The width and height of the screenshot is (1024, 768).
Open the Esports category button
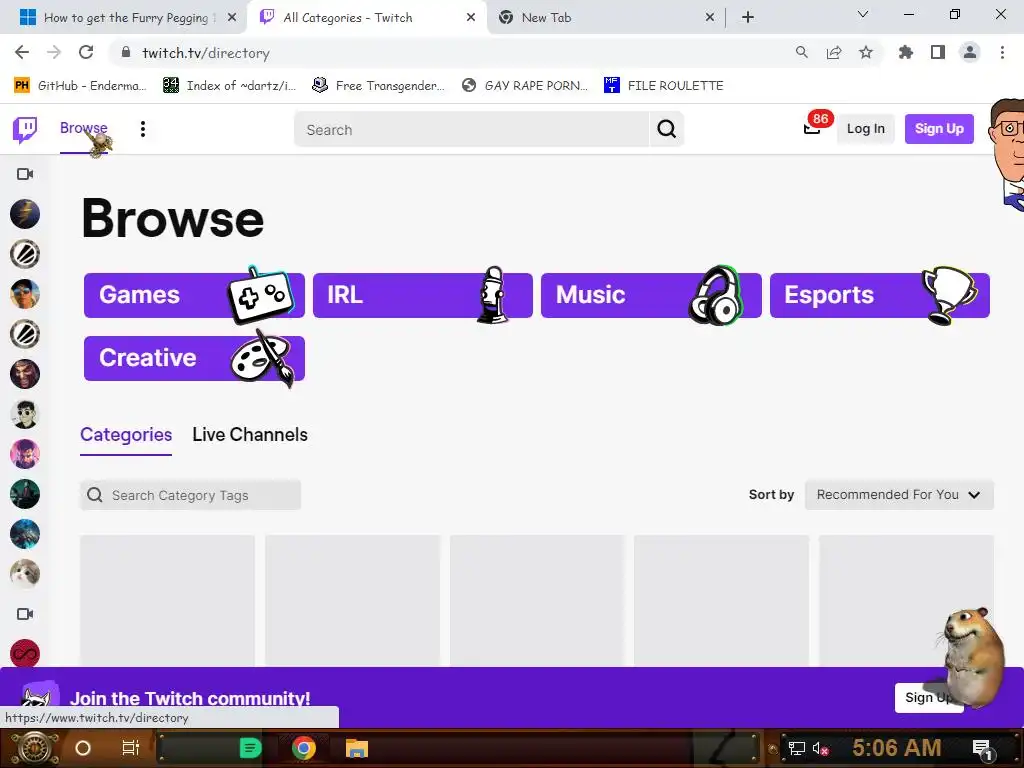coord(880,295)
